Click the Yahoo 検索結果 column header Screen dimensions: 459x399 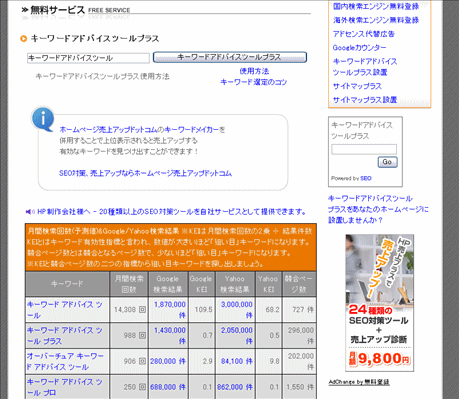pyautogui.click(x=235, y=284)
